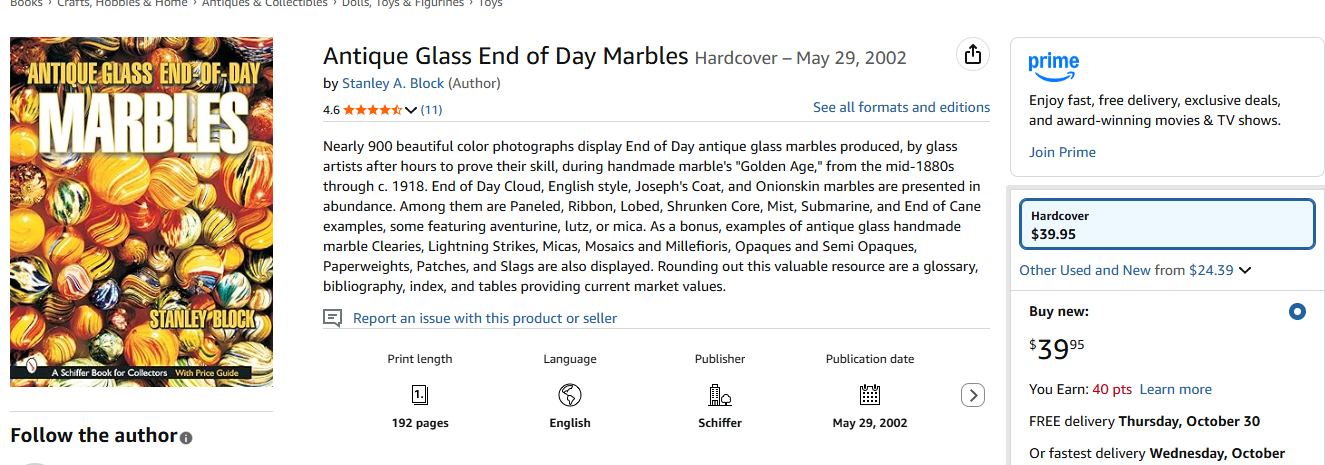Click the info icon beside Follow the author
This screenshot has width=1325, height=465.
coord(186,437)
